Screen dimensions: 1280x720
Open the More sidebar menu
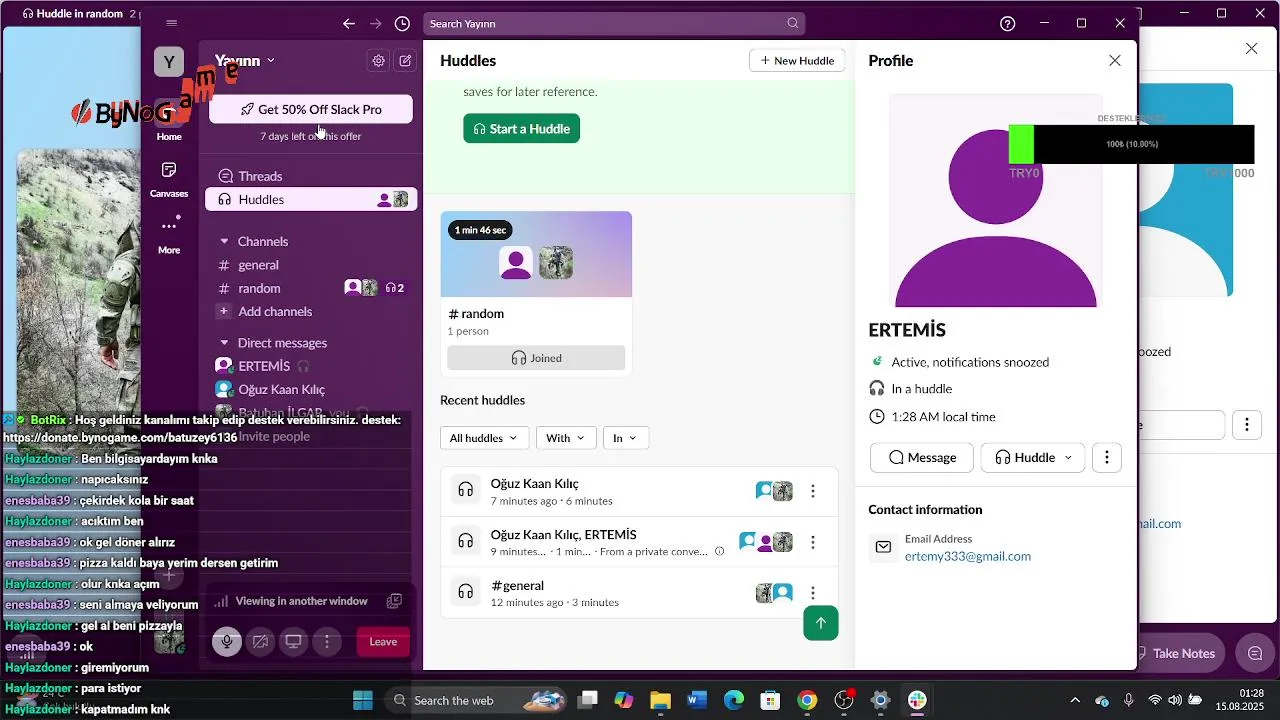click(x=169, y=234)
